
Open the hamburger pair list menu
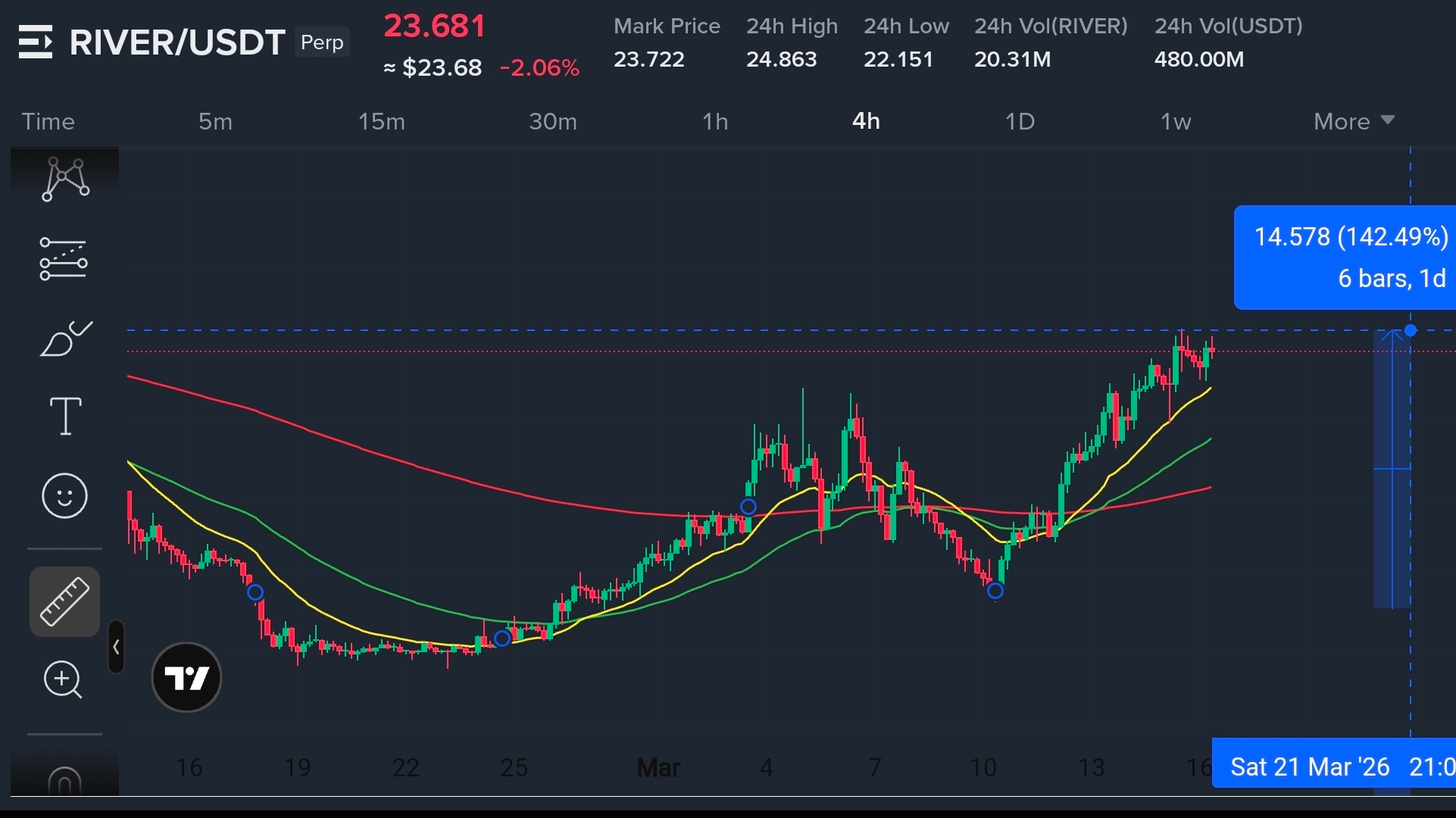click(36, 42)
